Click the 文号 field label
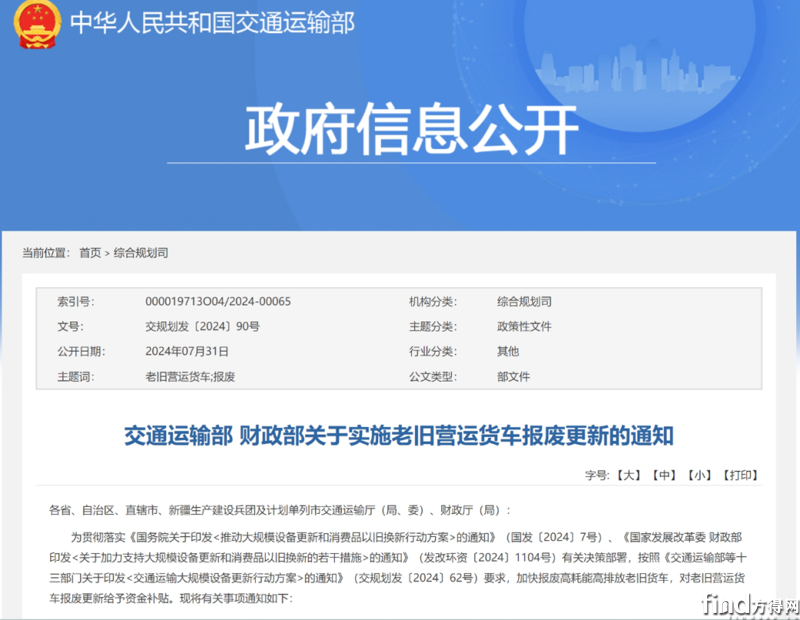 [x=70, y=327]
